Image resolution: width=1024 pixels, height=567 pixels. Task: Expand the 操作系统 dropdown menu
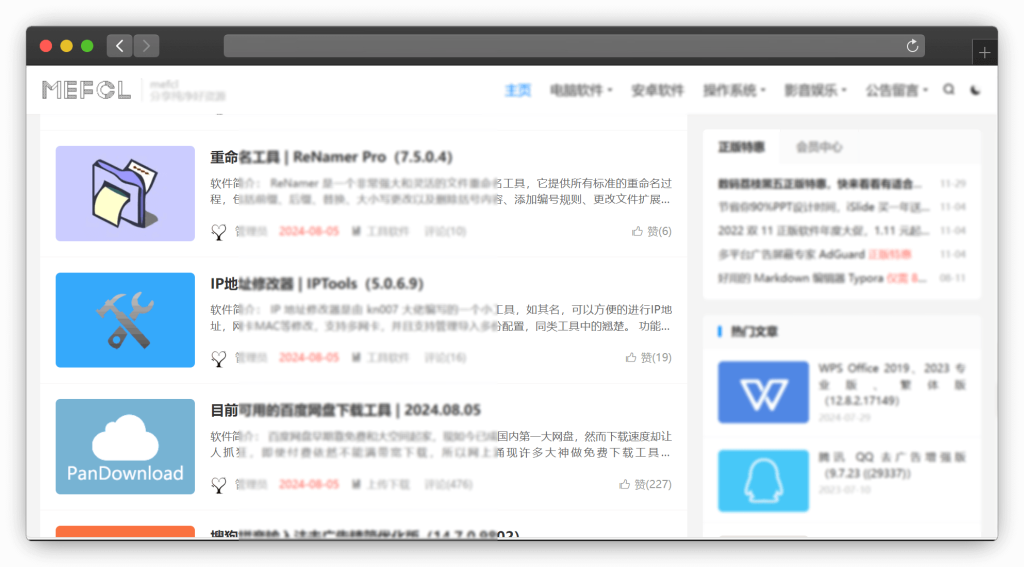734,90
